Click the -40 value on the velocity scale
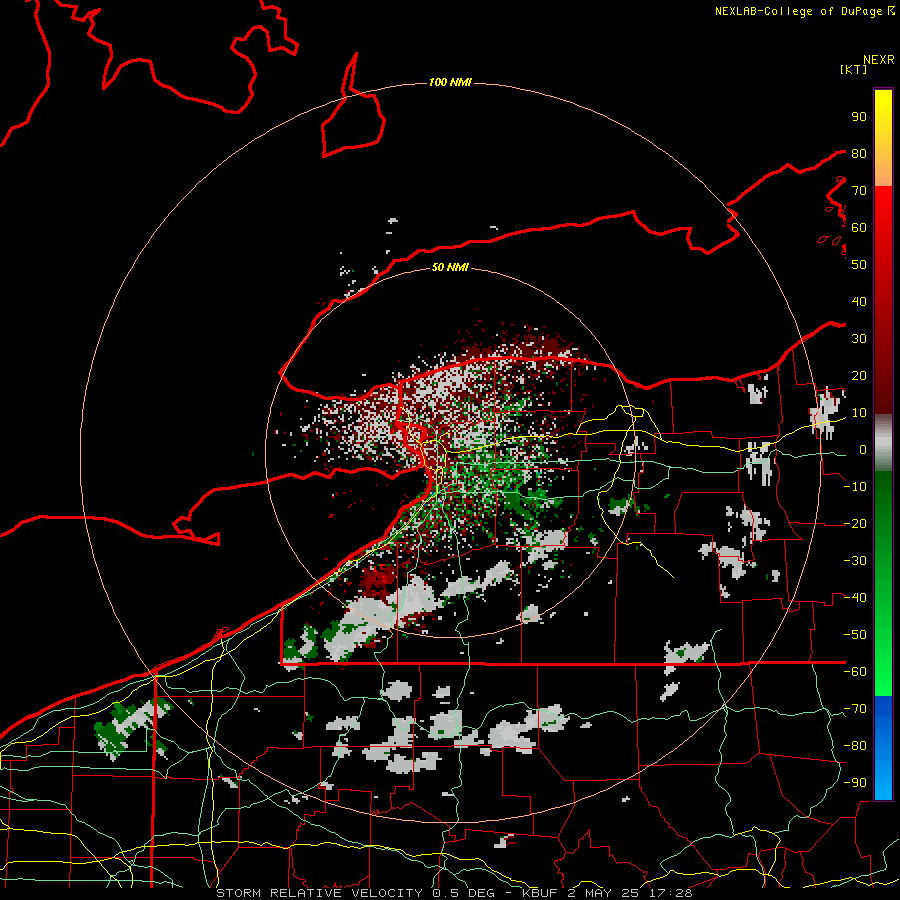The height and width of the screenshot is (900, 900). pos(855,598)
